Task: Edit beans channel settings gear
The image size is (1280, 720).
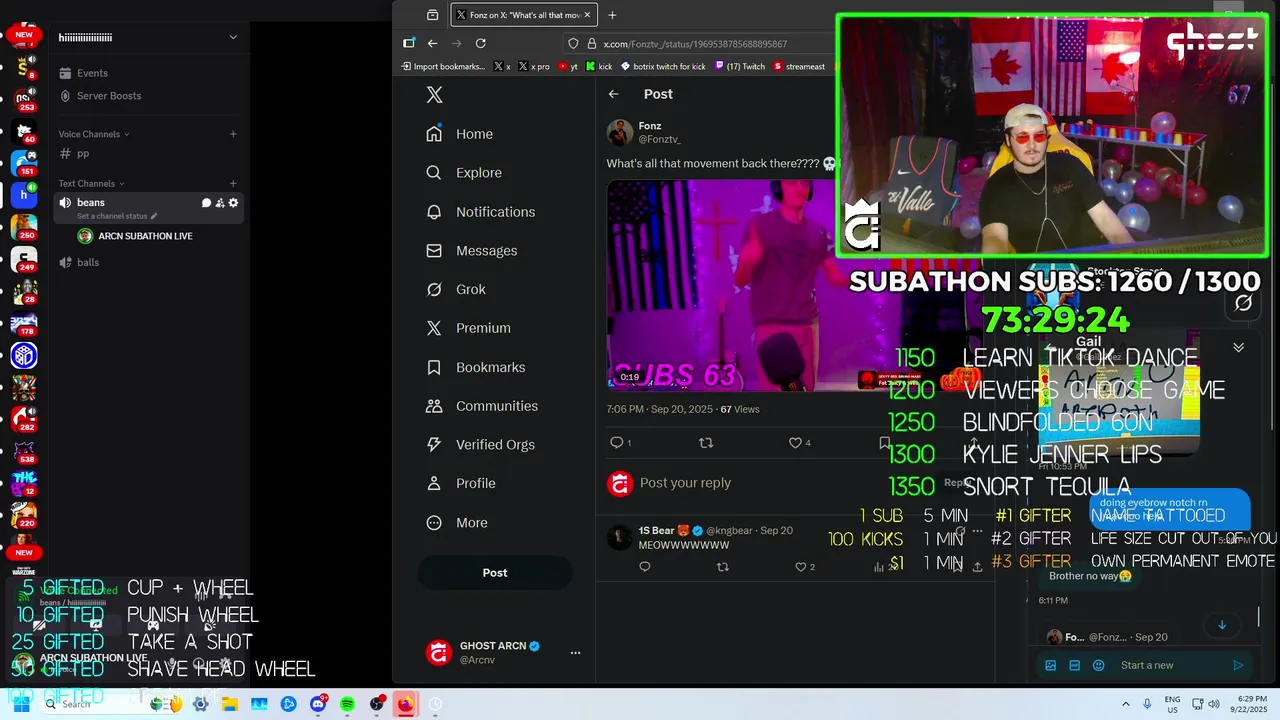Action: pyautogui.click(x=234, y=203)
